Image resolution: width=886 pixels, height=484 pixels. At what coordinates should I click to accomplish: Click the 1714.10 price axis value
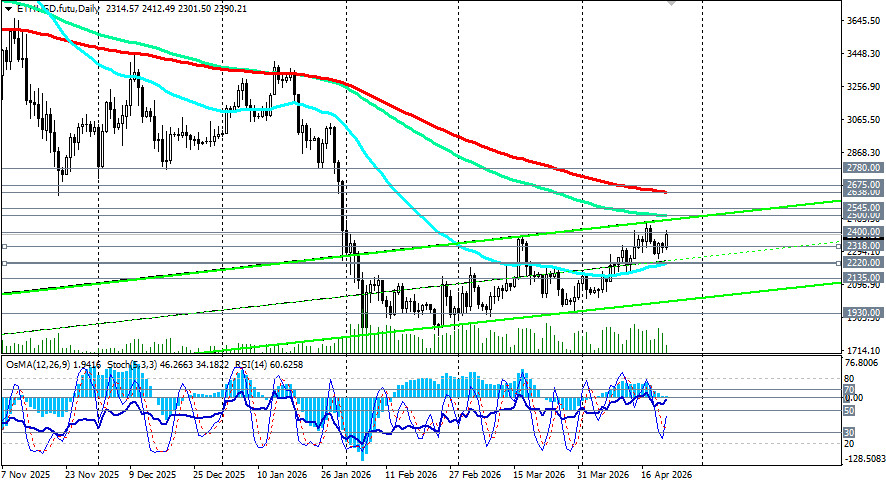[x=863, y=350]
